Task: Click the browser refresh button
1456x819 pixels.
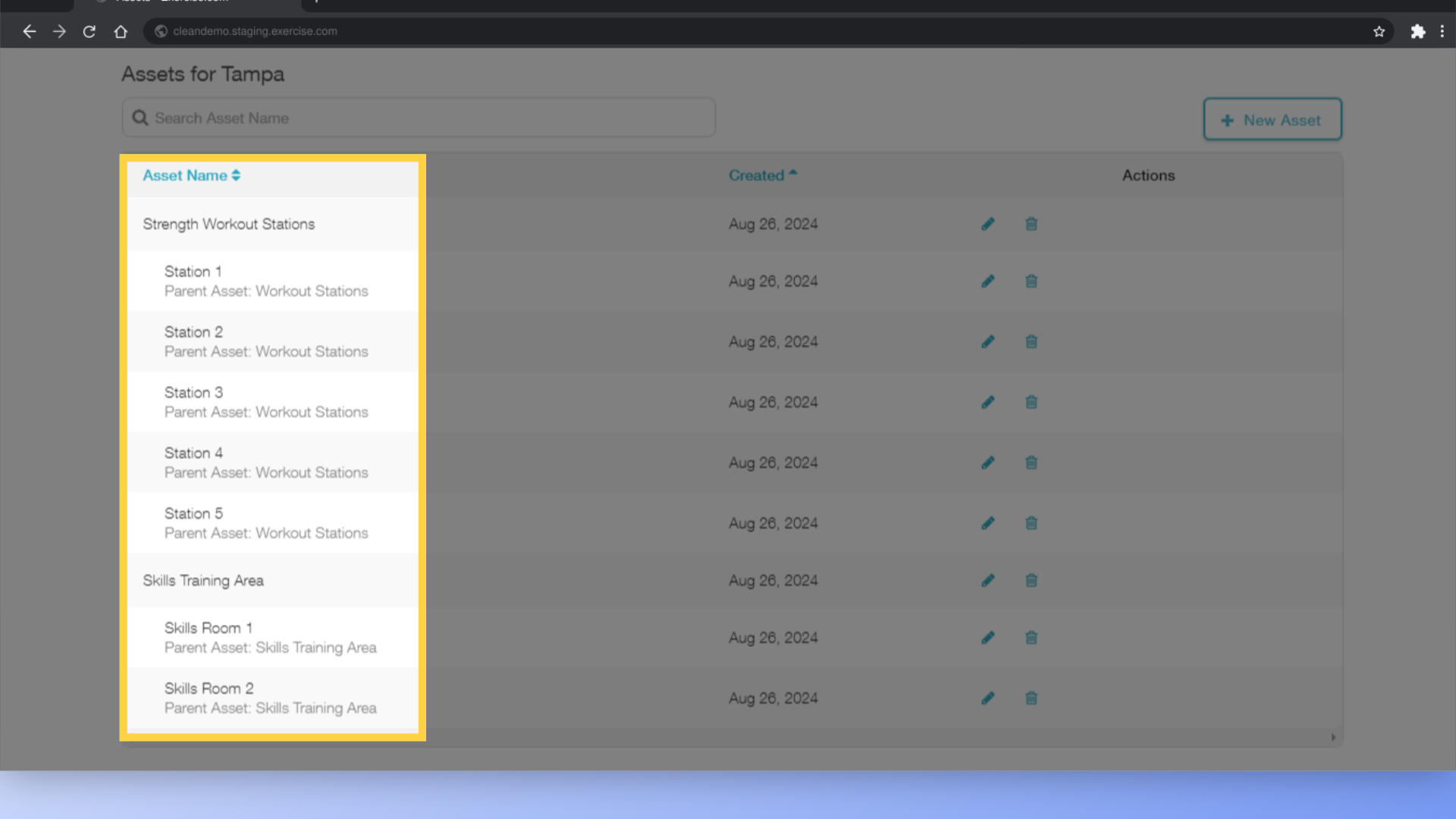Action: point(88,31)
